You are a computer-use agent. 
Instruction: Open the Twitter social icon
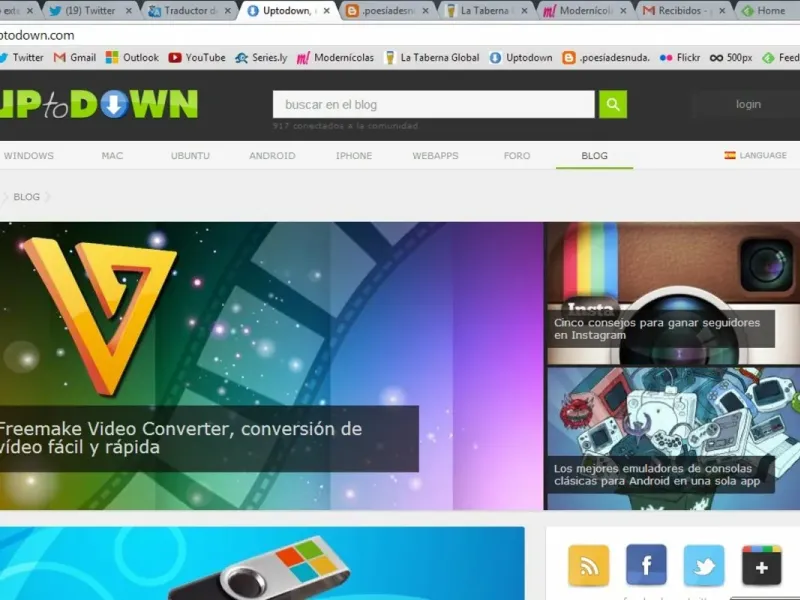704,565
